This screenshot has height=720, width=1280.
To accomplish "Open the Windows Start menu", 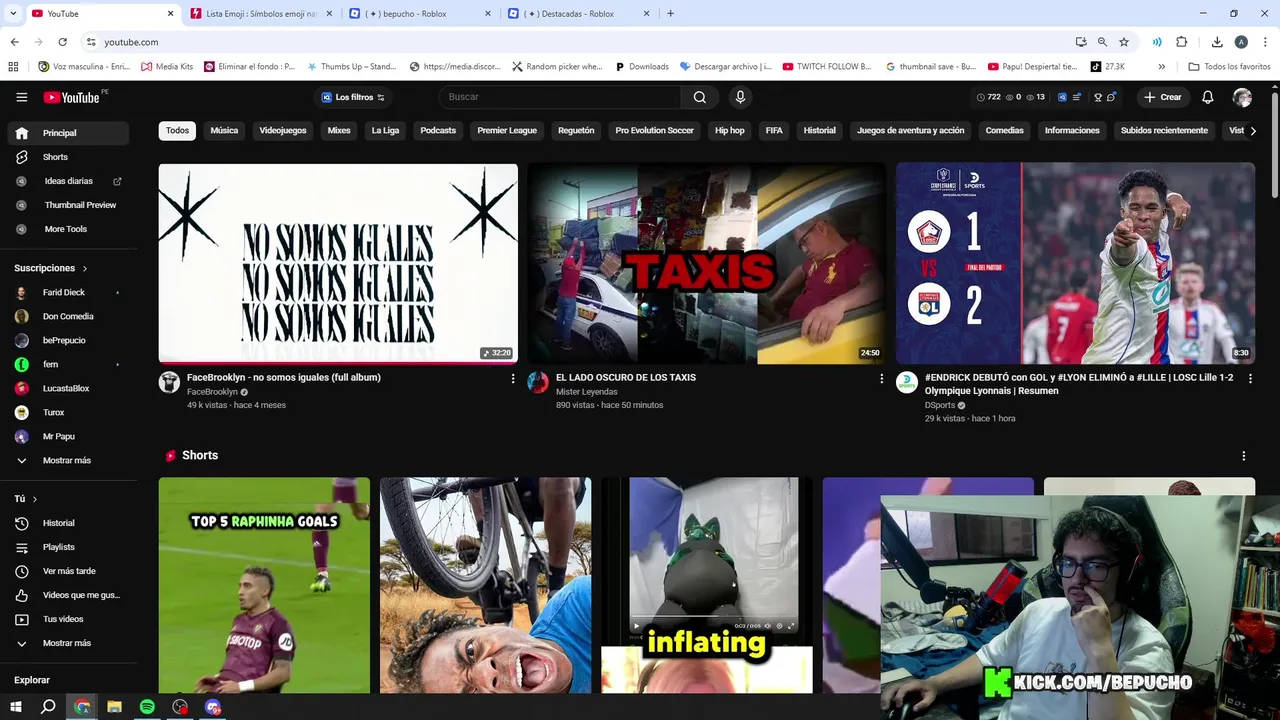I will point(16,707).
